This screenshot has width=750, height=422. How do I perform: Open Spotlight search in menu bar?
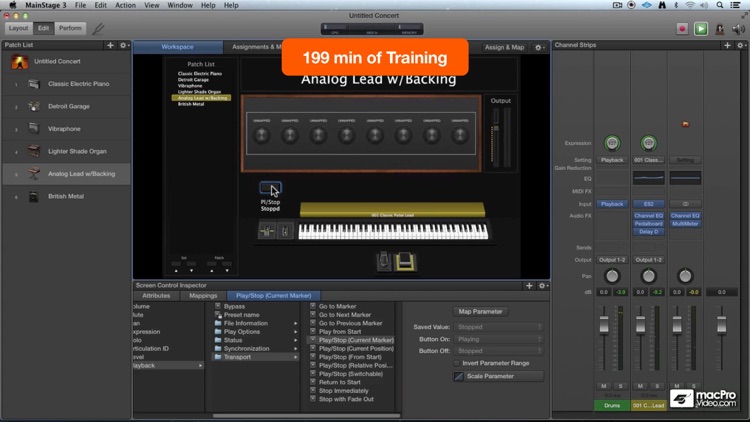pos(719,5)
